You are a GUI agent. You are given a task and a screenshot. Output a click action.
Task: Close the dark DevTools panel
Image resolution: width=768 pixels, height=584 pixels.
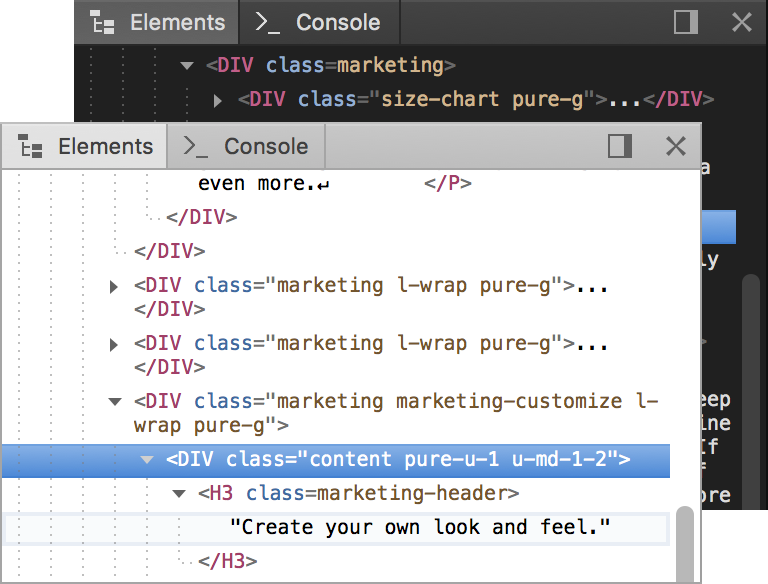(x=742, y=22)
